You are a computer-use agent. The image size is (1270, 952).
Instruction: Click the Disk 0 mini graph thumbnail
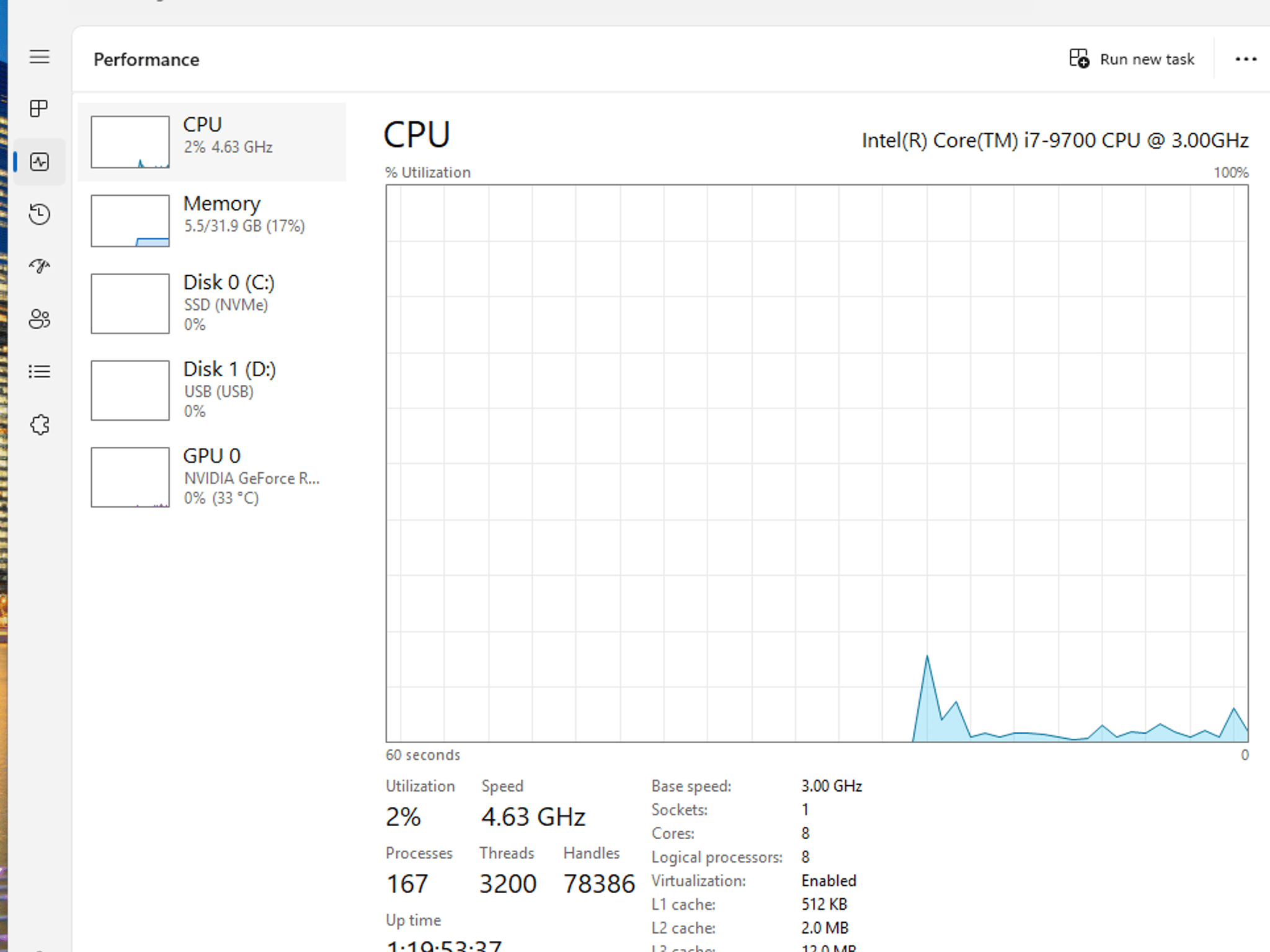[130, 303]
